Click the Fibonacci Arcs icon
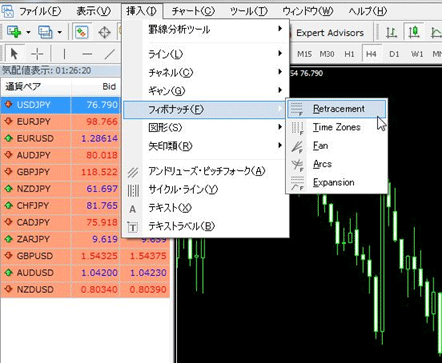 [297, 165]
